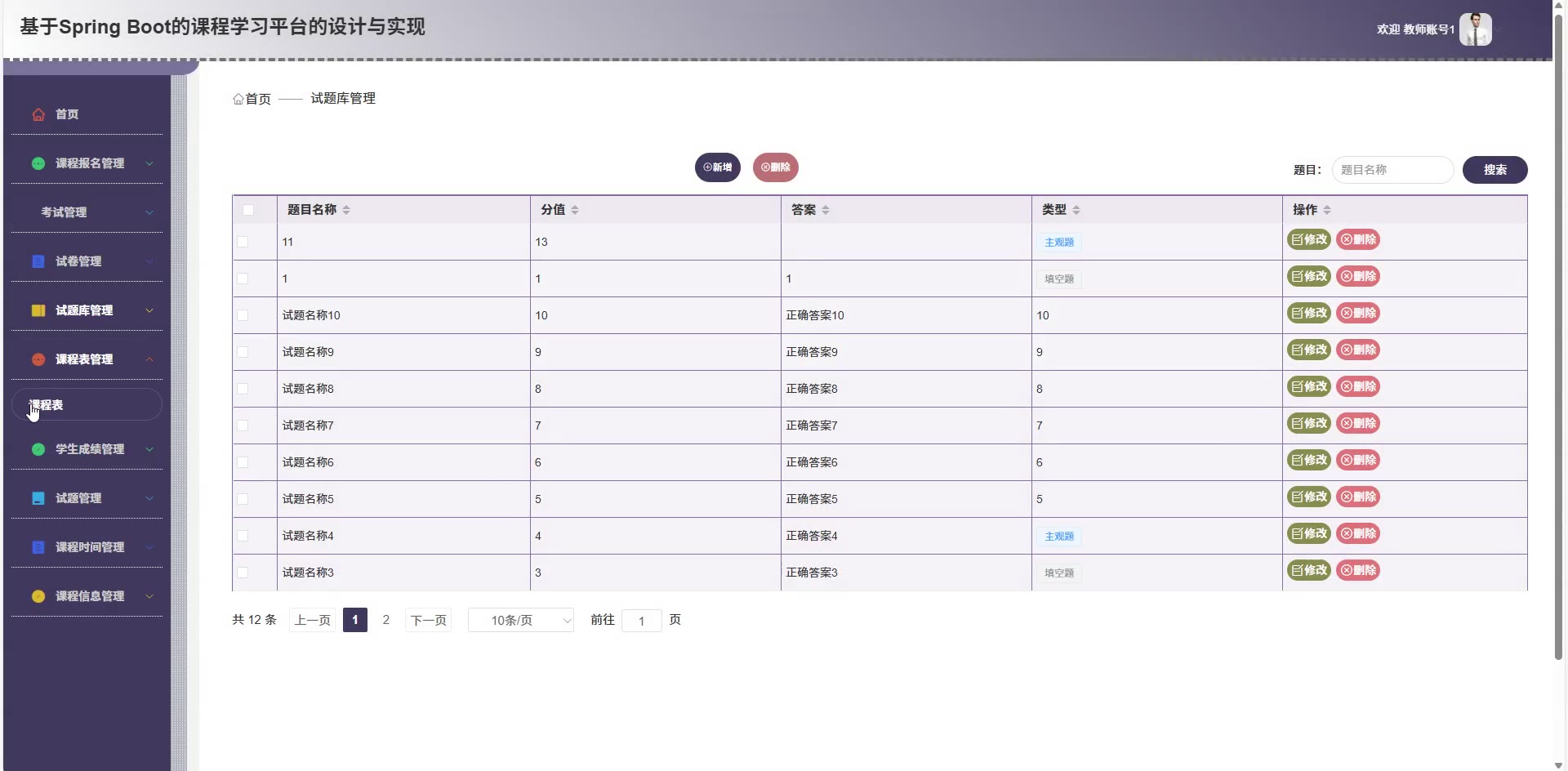1568x771 pixels.
Task: Click the vertical page scrollbar
Action: (x=1558, y=327)
